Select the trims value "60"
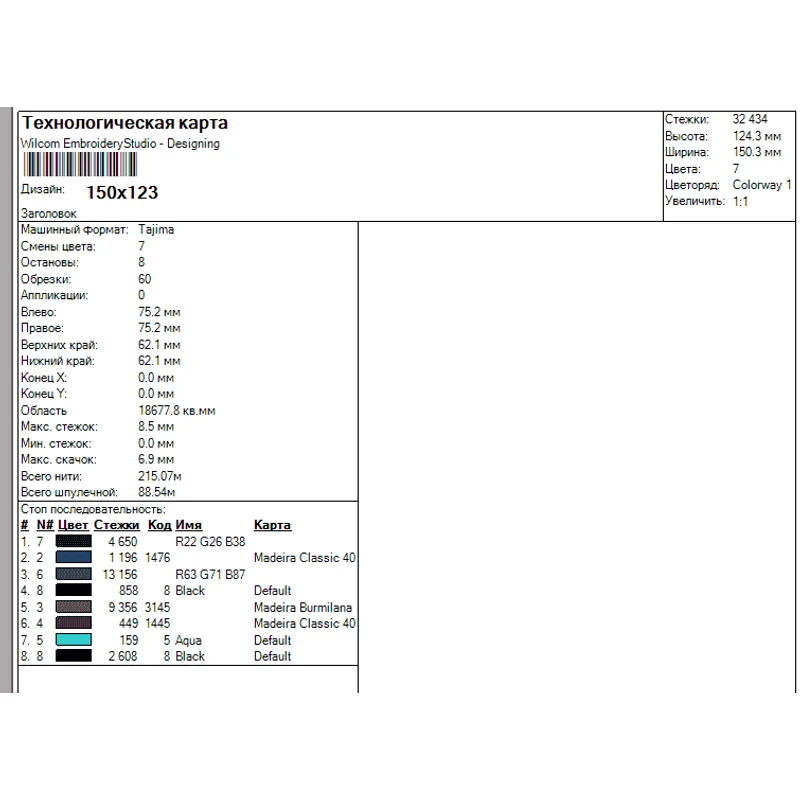 (x=144, y=279)
